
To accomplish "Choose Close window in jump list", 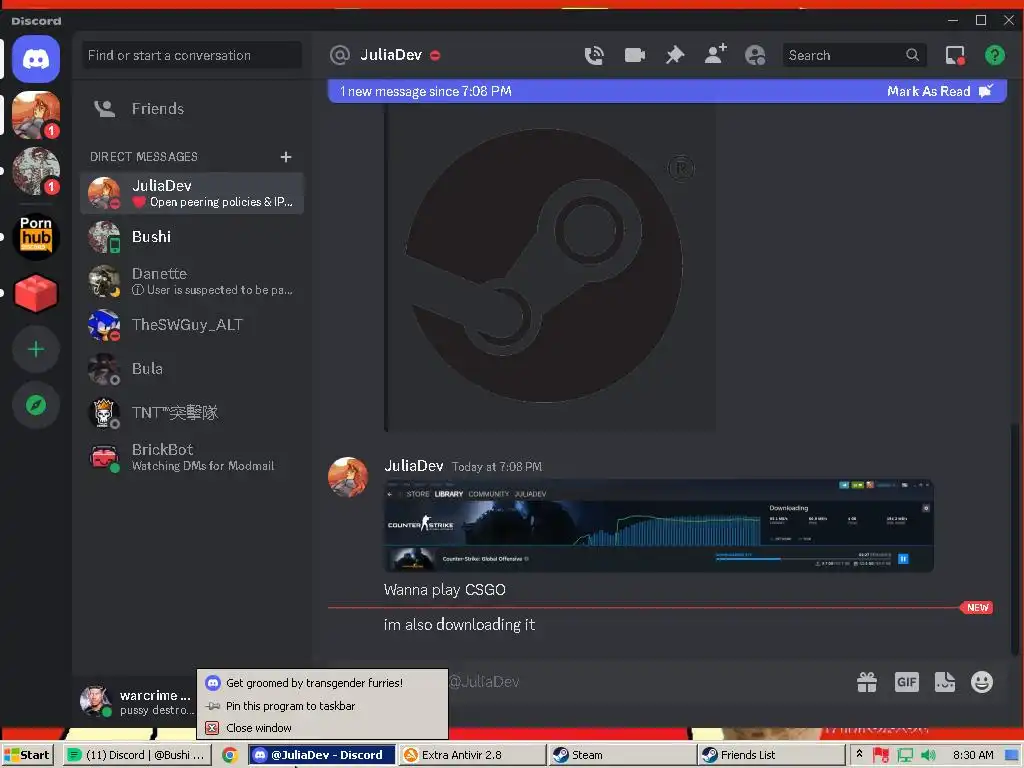I will pos(323,728).
